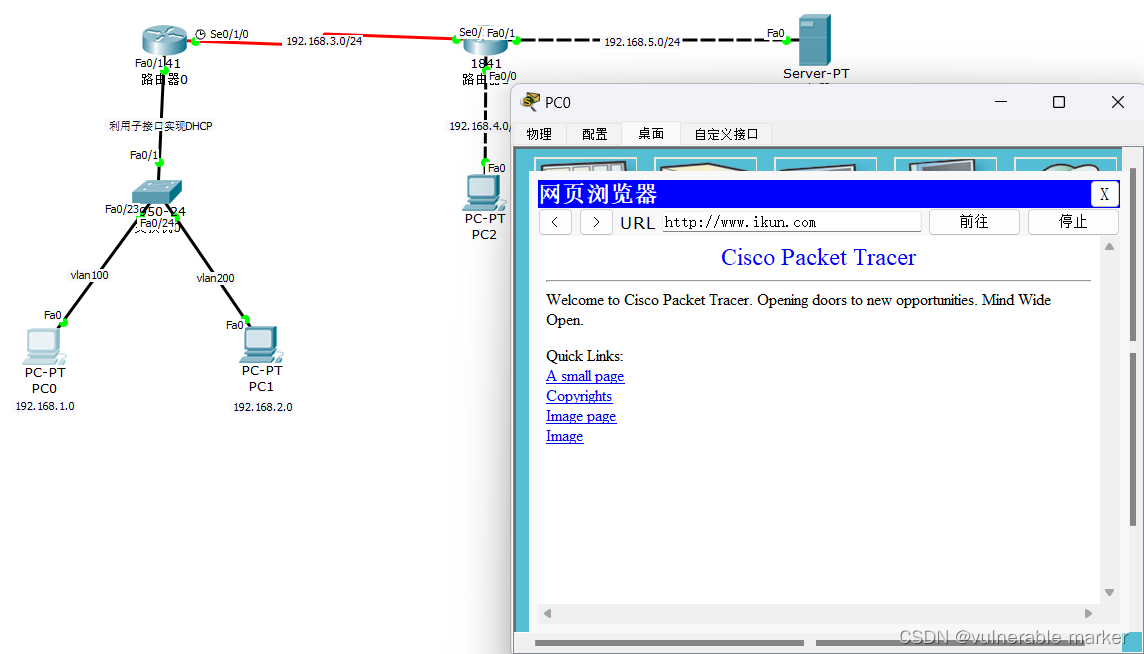This screenshot has width=1144, height=654.
Task: Click the 192.168.3.0/24 link label
Action: [324, 41]
